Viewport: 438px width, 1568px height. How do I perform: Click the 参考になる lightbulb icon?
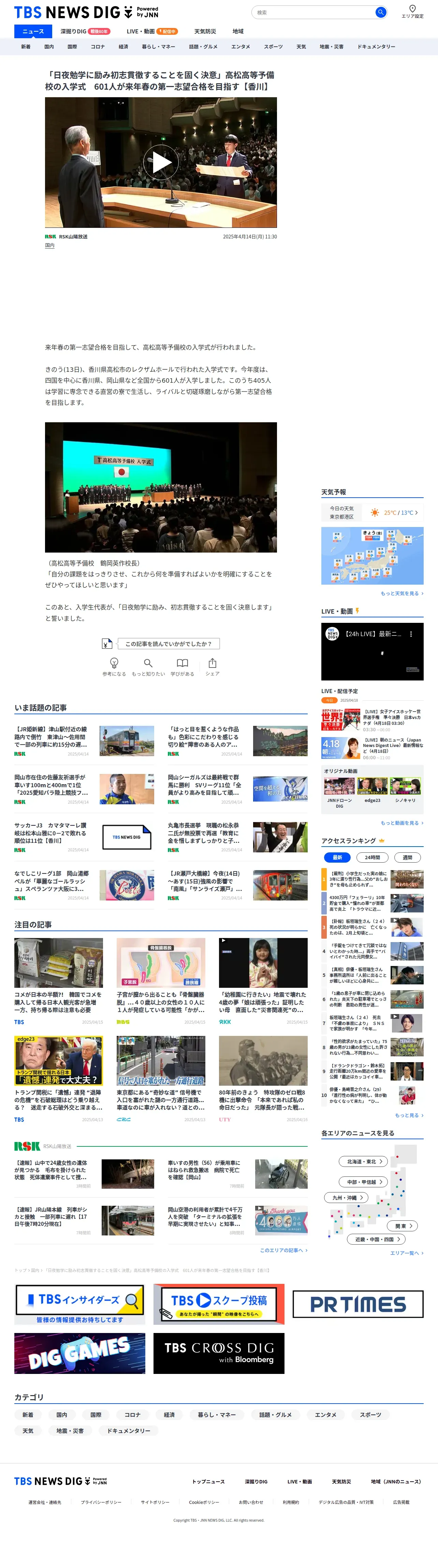tap(114, 663)
